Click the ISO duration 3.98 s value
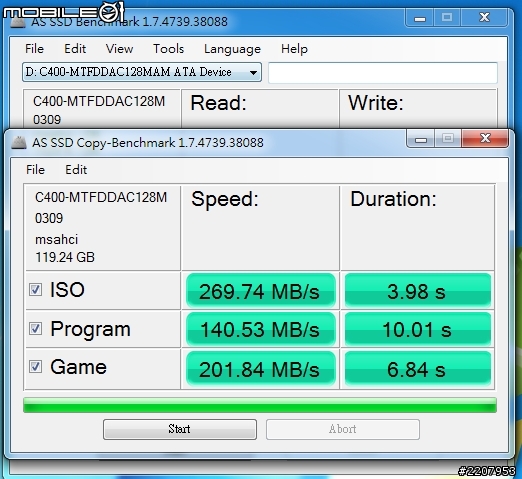This screenshot has width=522, height=479. click(417, 291)
